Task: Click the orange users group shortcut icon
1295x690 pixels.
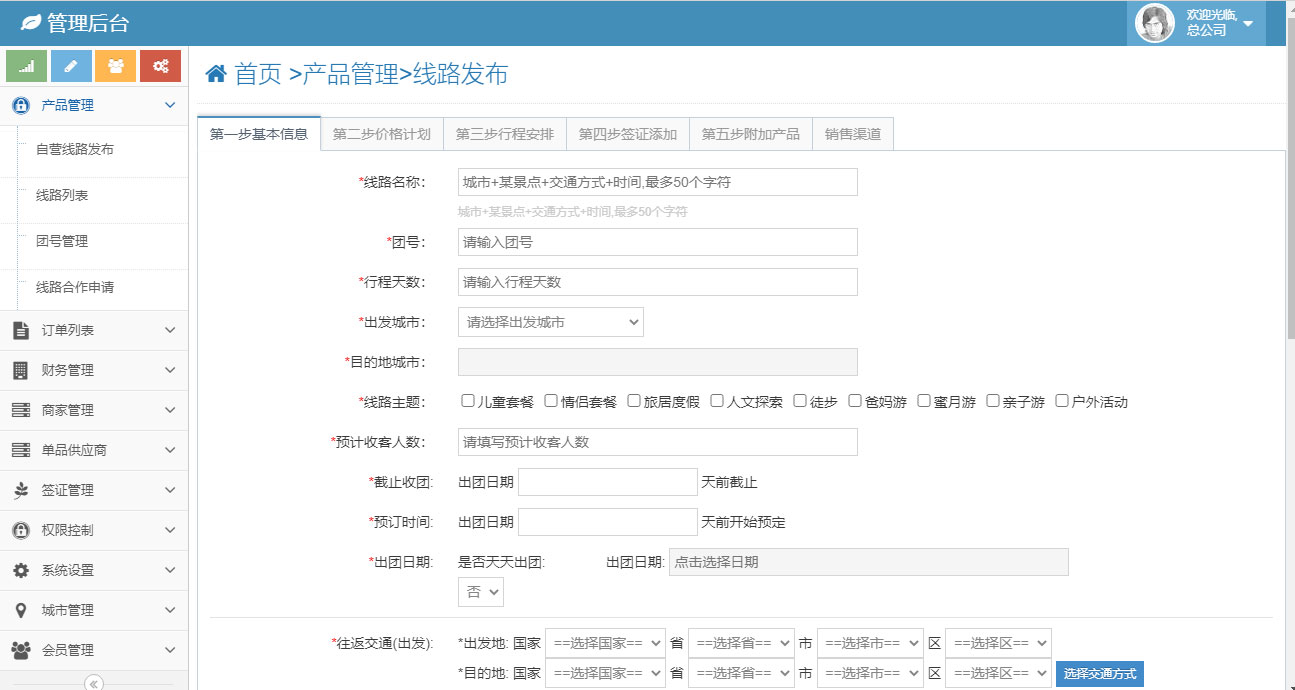Action: (115, 66)
